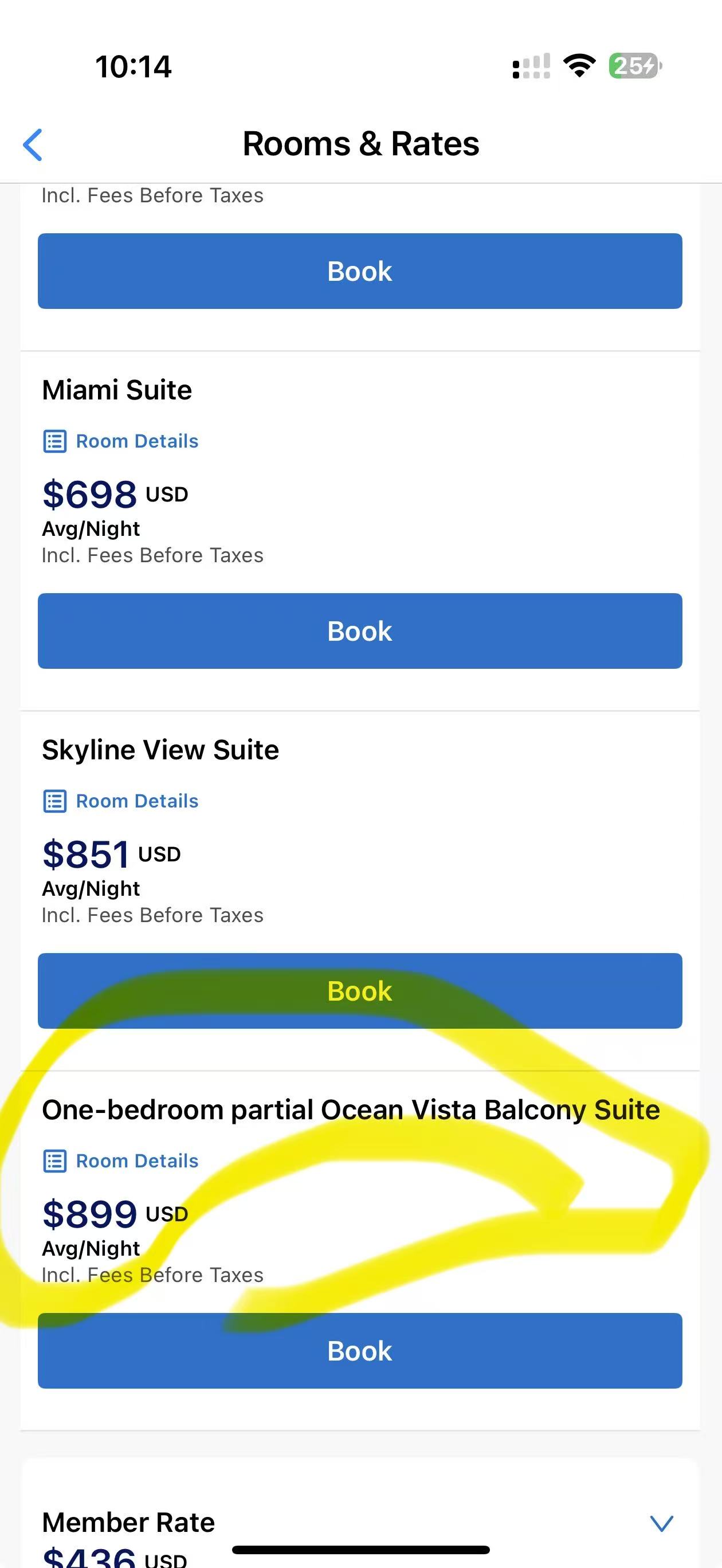Book the Skyline View Suite at $851
This screenshot has height=1568, width=722.
click(360, 990)
